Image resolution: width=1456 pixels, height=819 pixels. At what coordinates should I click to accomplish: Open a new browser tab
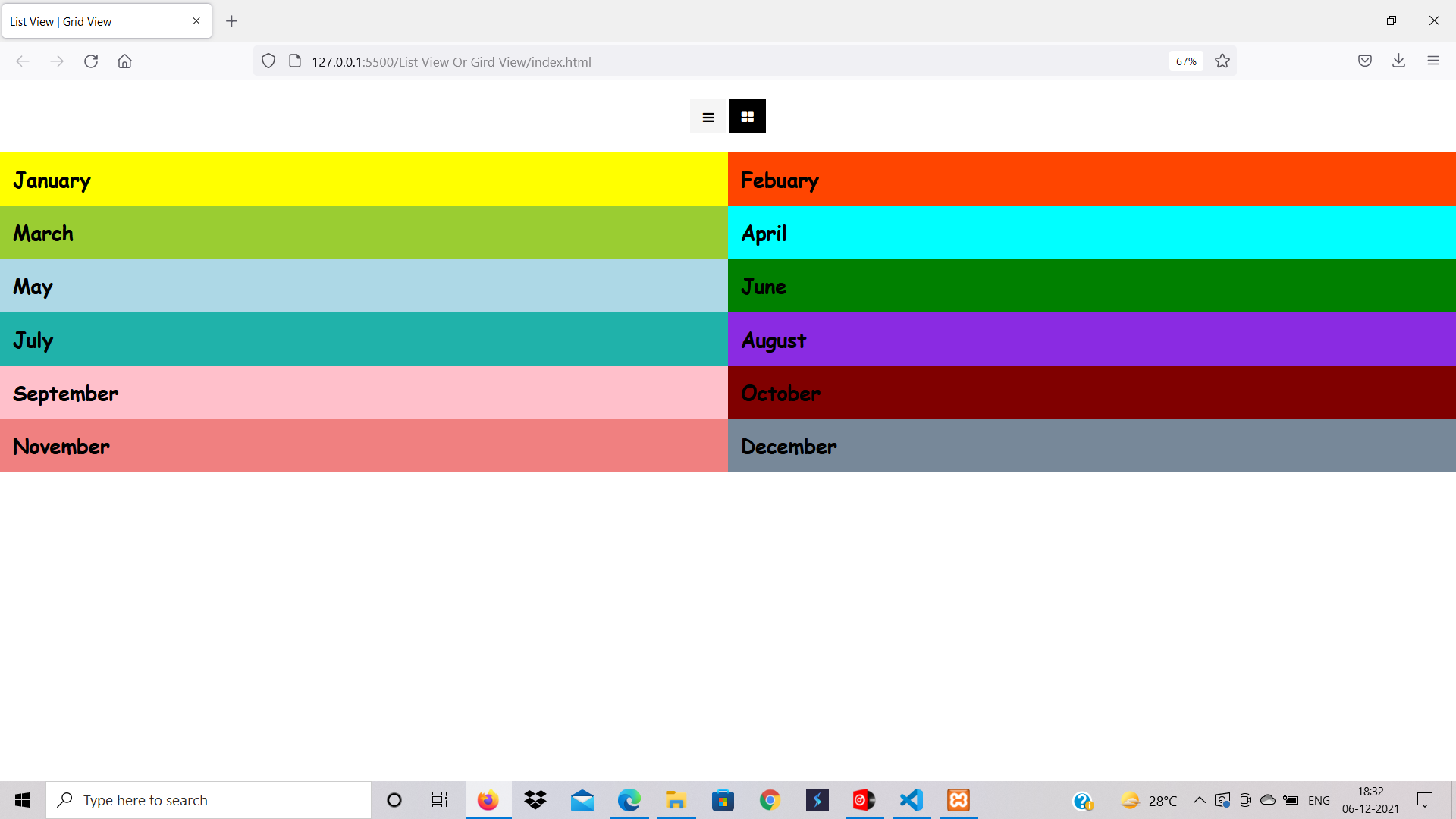click(x=232, y=20)
